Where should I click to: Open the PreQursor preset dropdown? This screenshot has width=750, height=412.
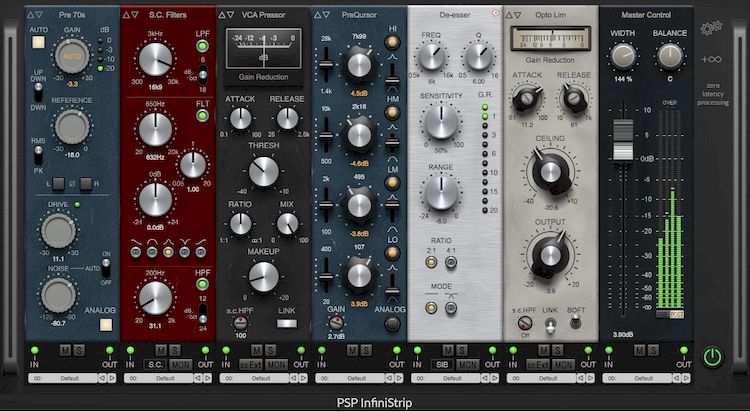350,378
